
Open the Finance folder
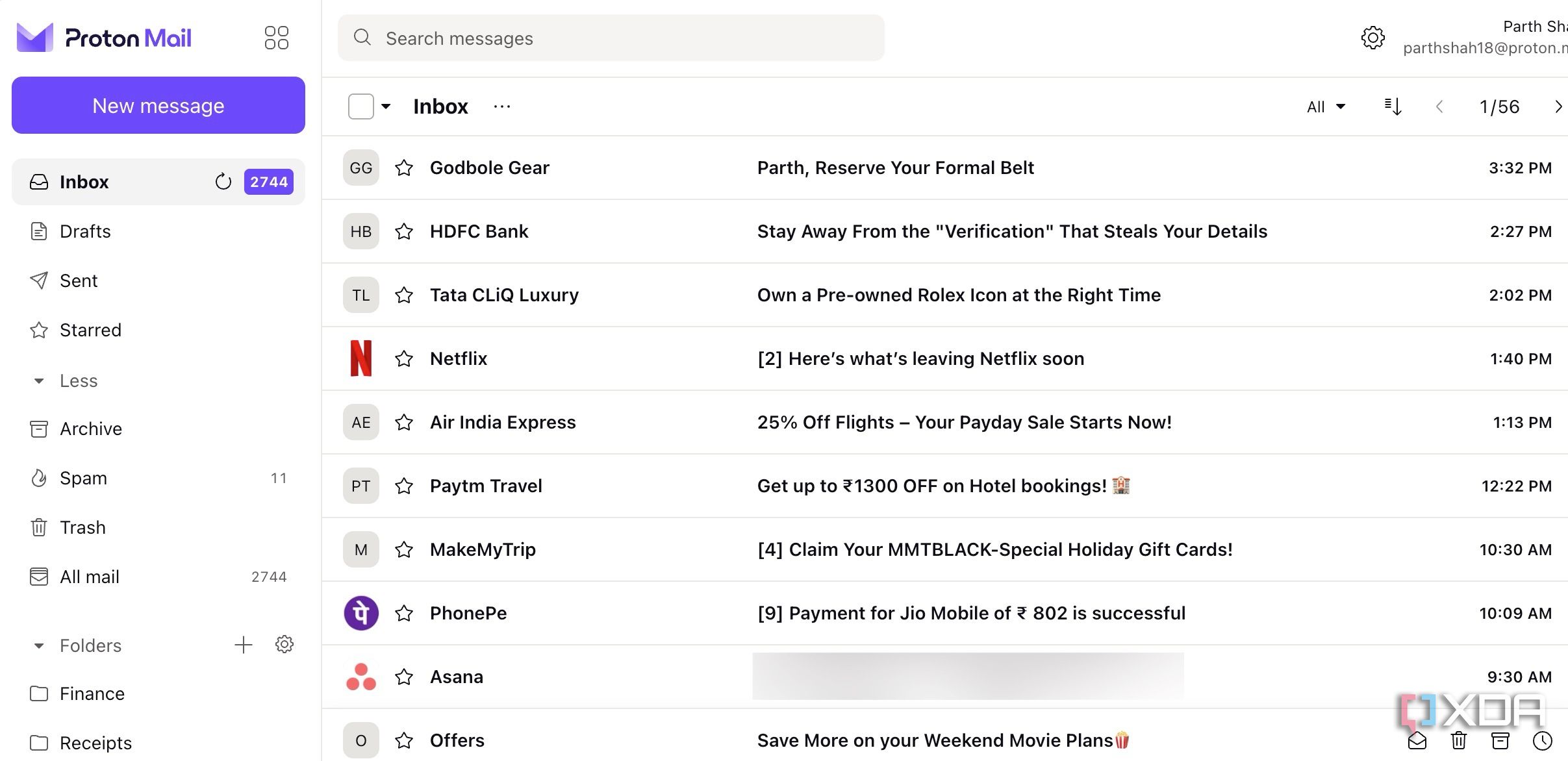click(158, 693)
